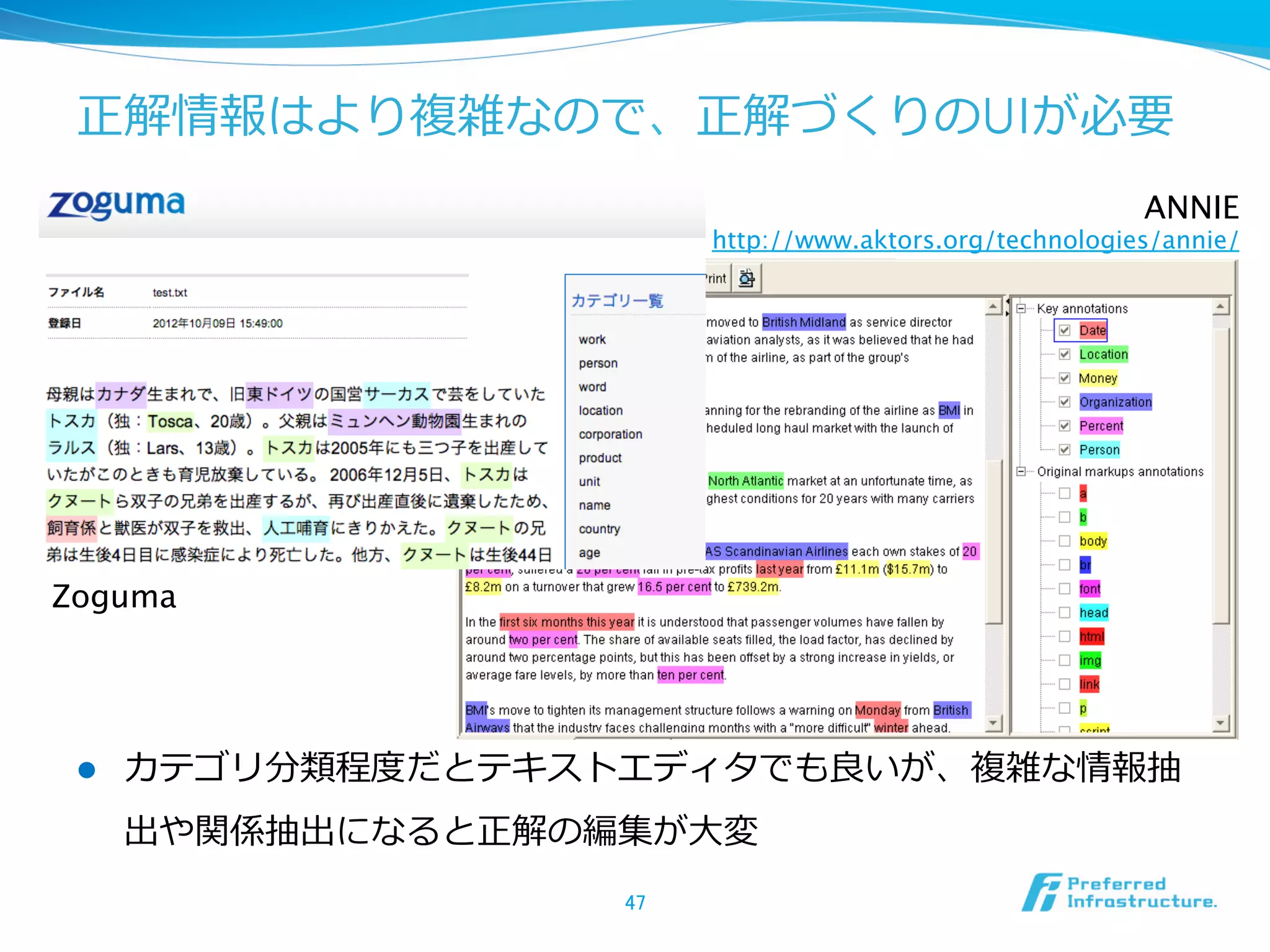
Task: Choose the corporation category
Action: click(x=610, y=434)
